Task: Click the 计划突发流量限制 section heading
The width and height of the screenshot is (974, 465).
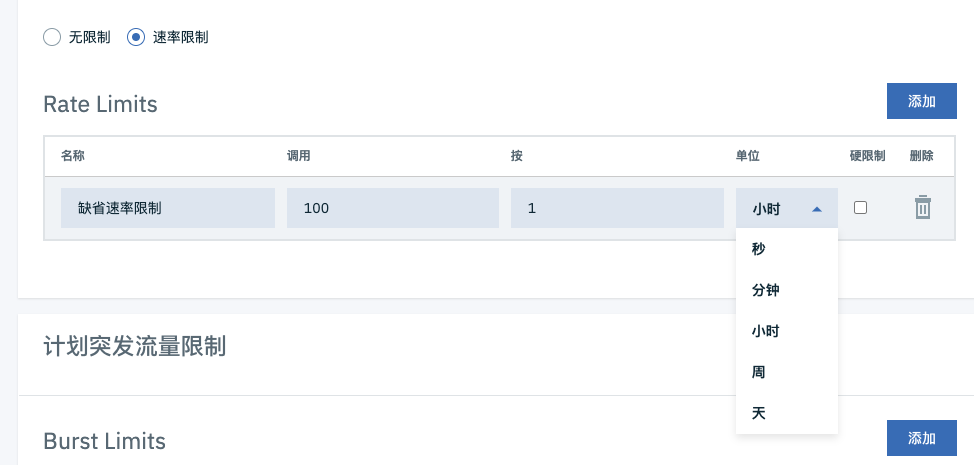Action: point(134,347)
